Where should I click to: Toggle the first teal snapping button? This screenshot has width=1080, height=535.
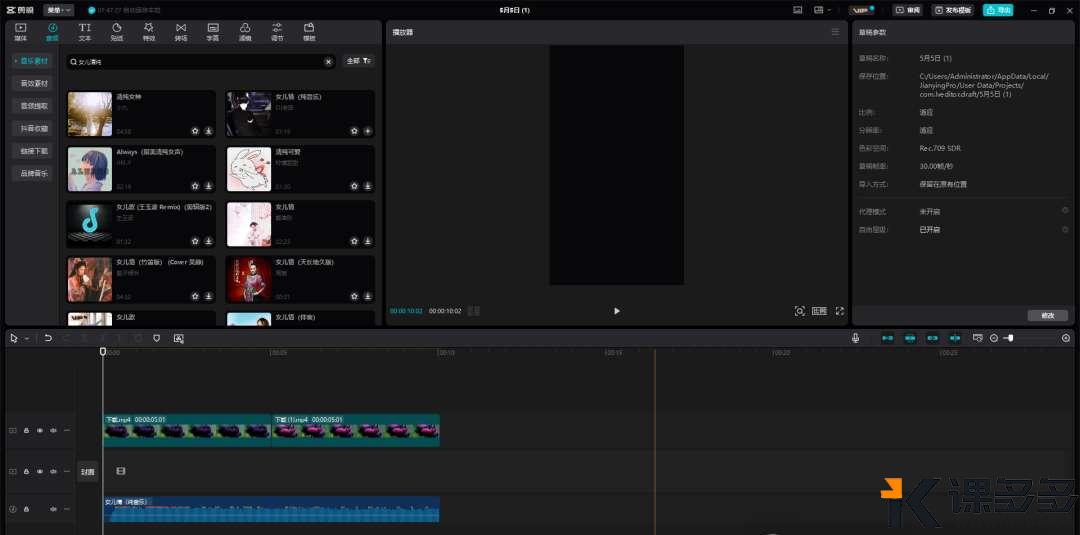(x=888, y=338)
